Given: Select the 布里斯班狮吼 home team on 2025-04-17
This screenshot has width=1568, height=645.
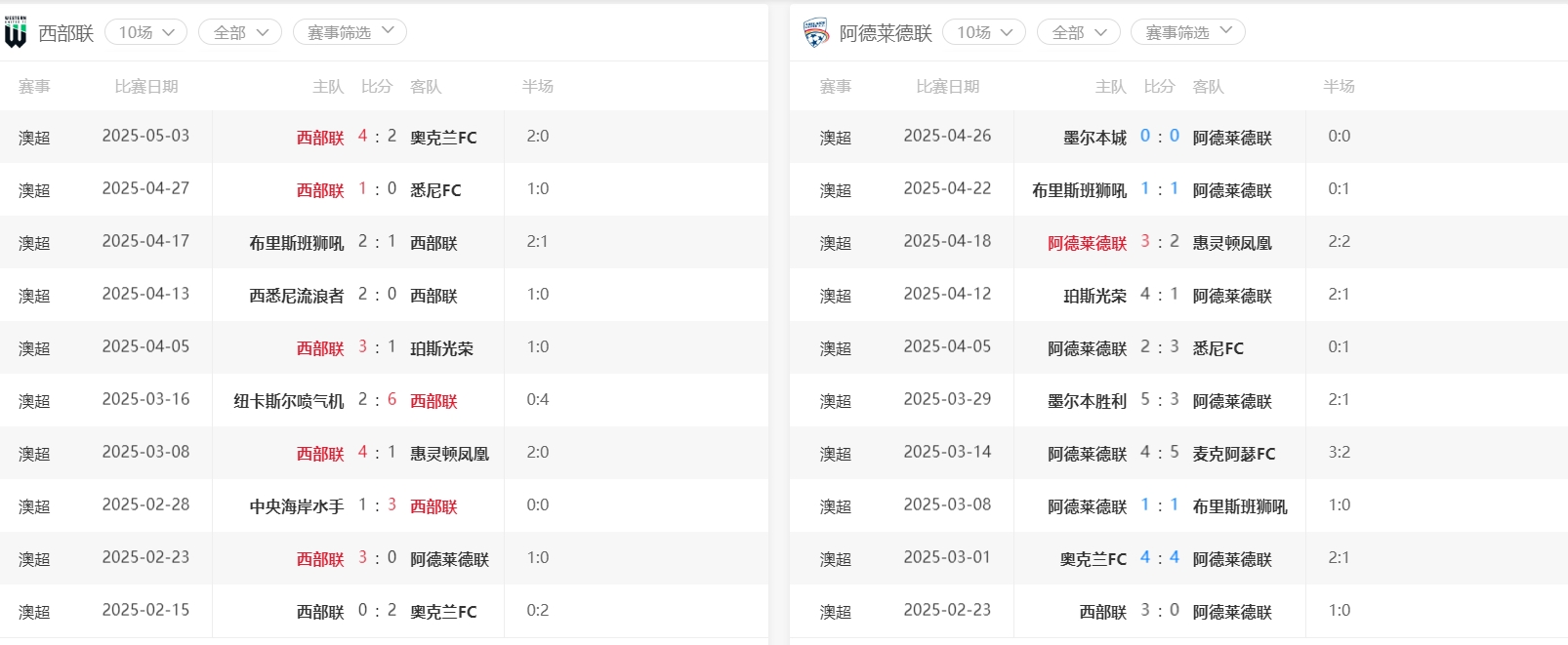Looking at the screenshot, I should pyautogui.click(x=296, y=243).
